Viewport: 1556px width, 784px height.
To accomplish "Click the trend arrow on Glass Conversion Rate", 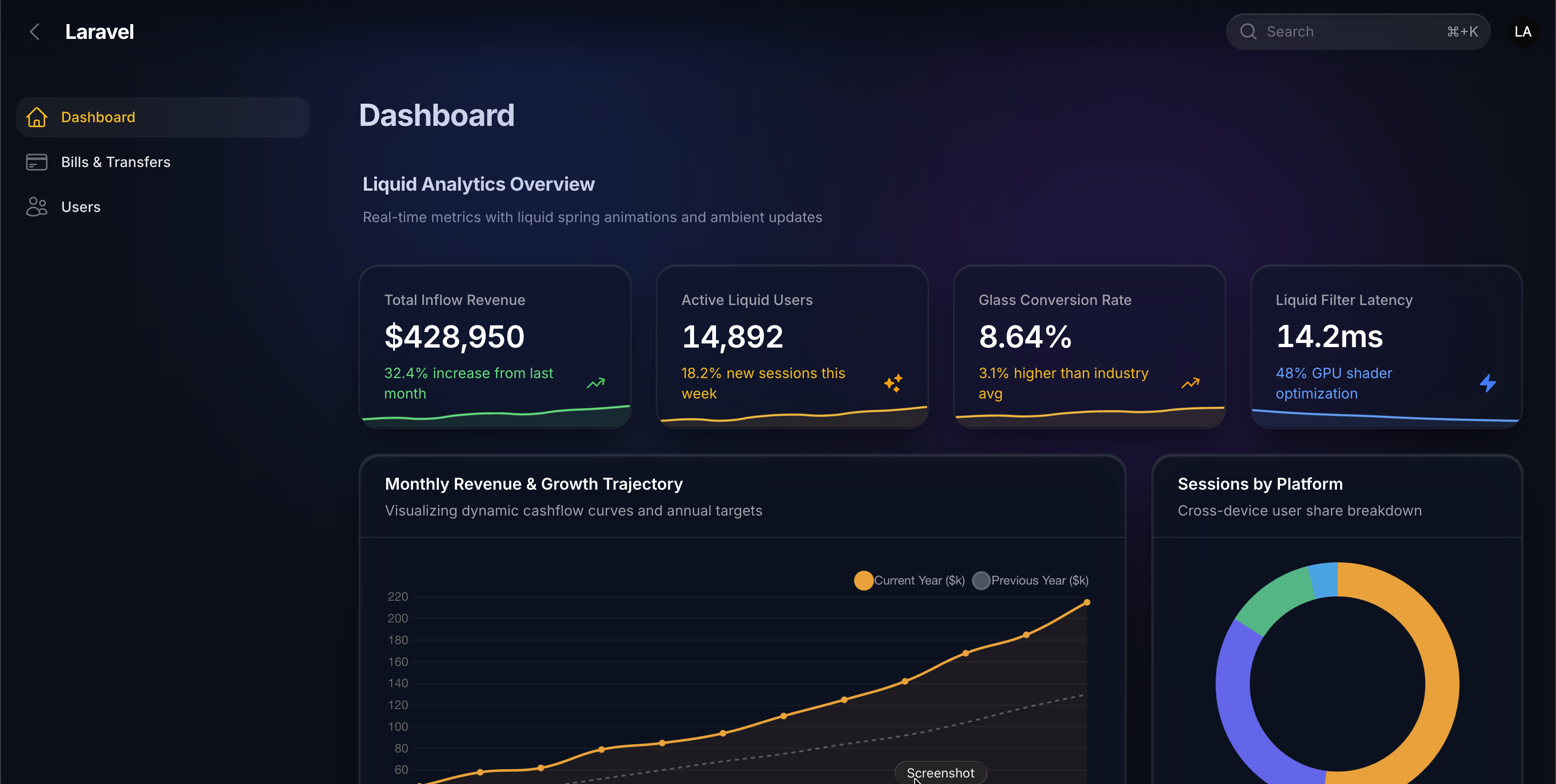I will [1190, 383].
